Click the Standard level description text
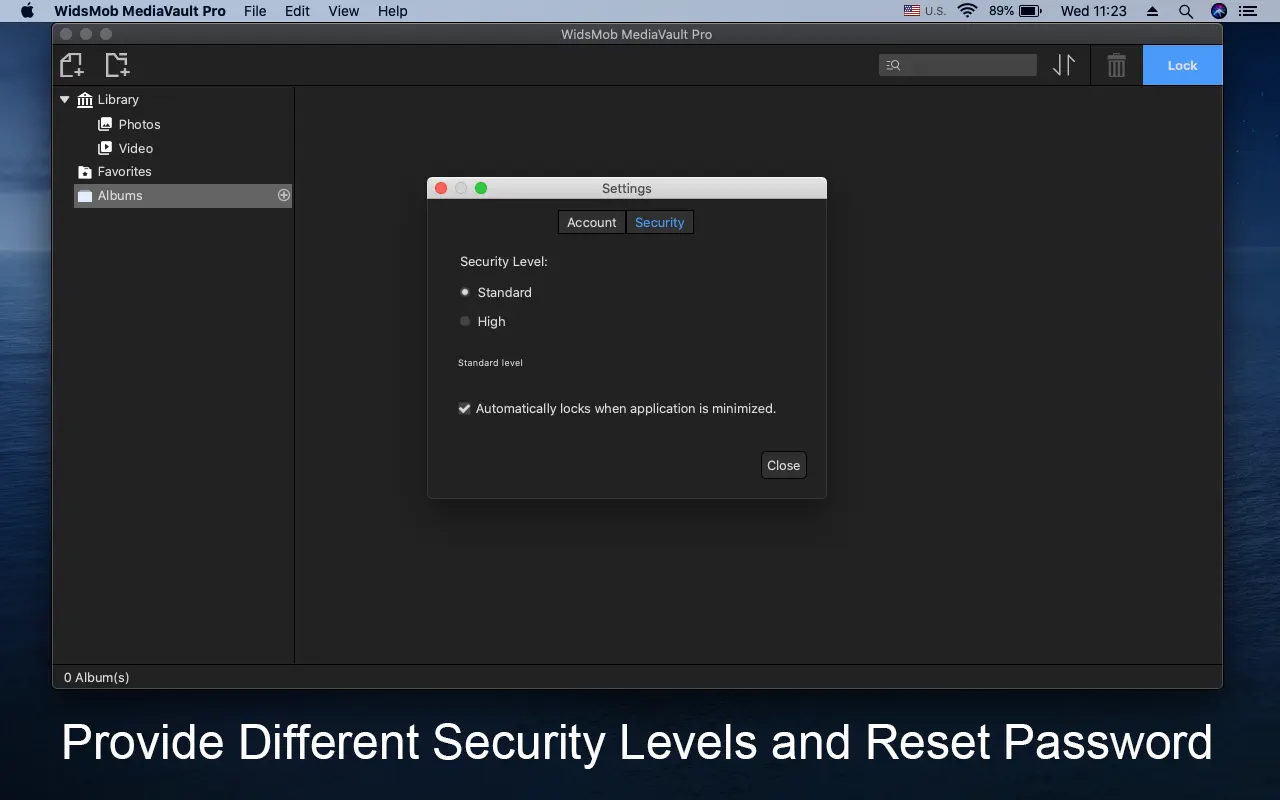Viewport: 1280px width, 800px height. 490,363
